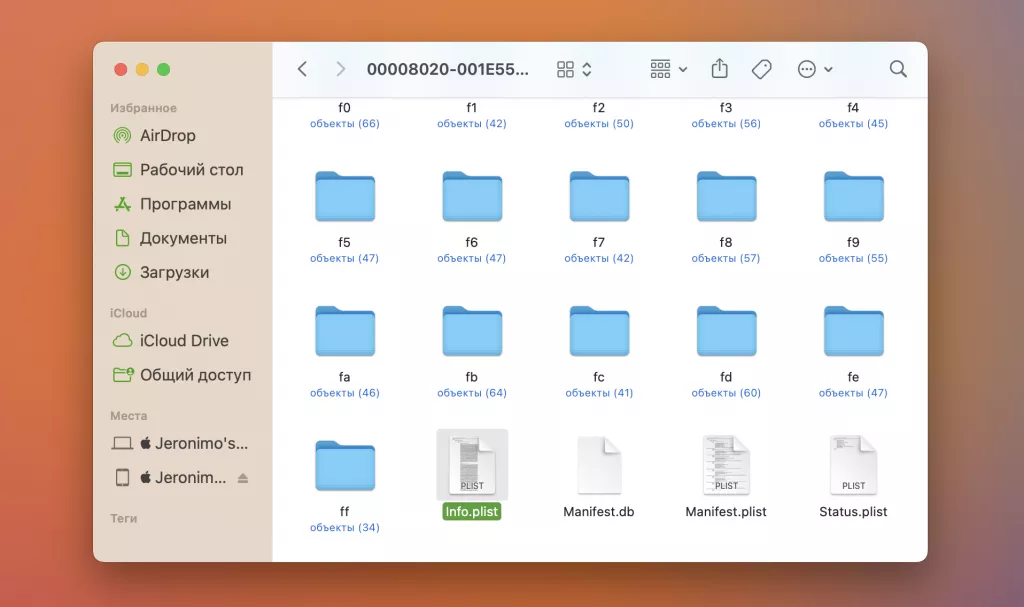Open the Manifest.db file
The height and width of the screenshot is (607, 1024).
coord(599,465)
